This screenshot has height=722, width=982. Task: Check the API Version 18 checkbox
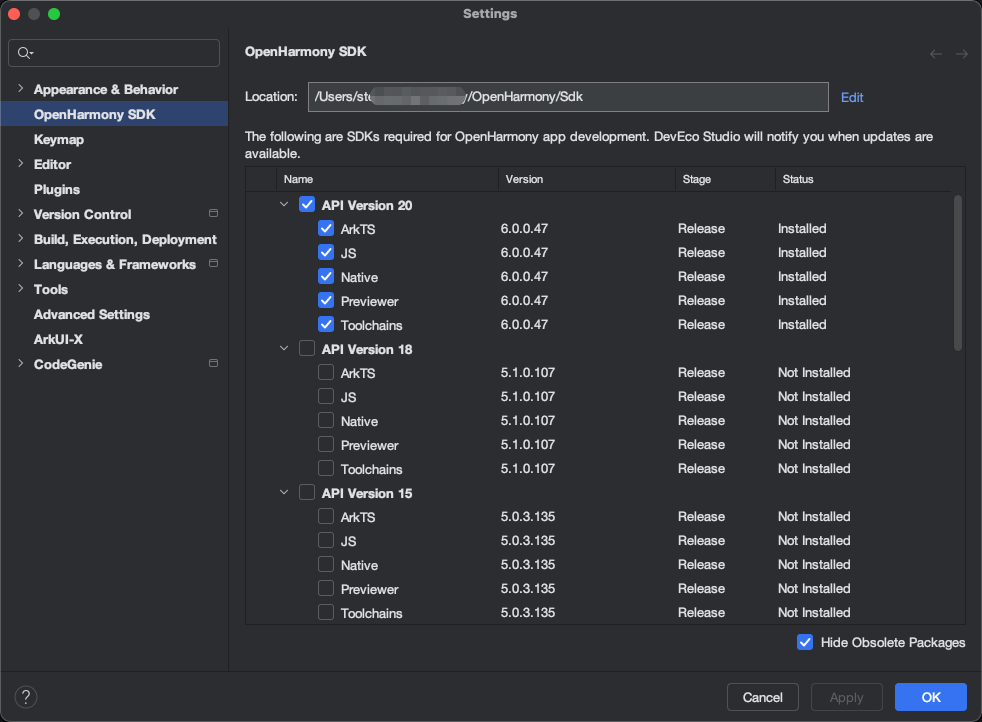[307, 348]
